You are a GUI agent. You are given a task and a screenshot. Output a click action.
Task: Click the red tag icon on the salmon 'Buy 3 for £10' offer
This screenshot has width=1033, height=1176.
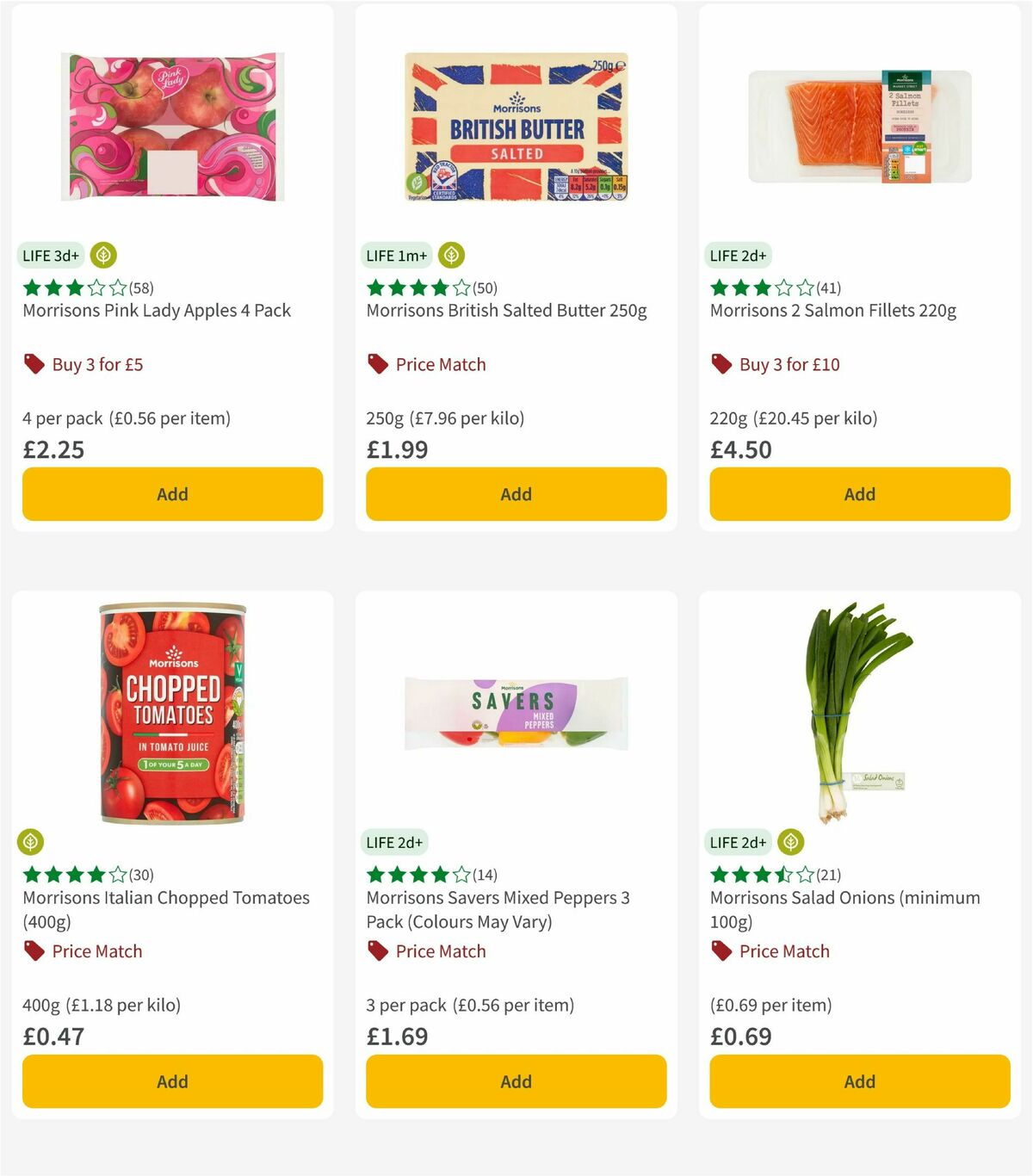point(721,364)
